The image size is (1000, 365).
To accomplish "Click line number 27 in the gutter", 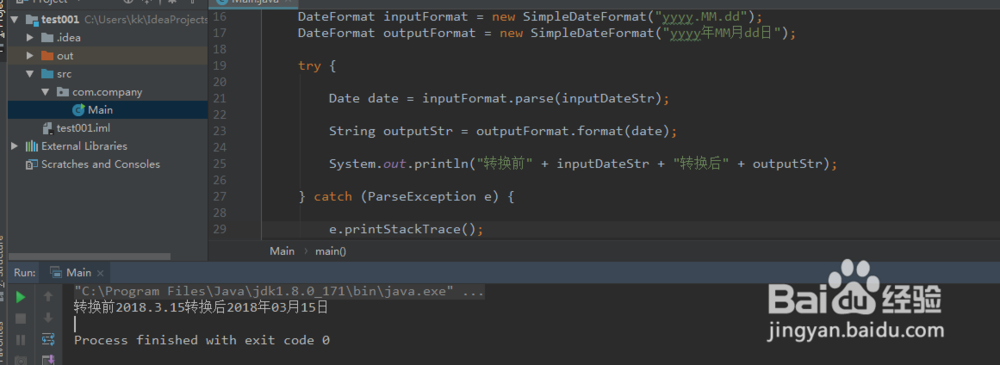I will point(219,196).
